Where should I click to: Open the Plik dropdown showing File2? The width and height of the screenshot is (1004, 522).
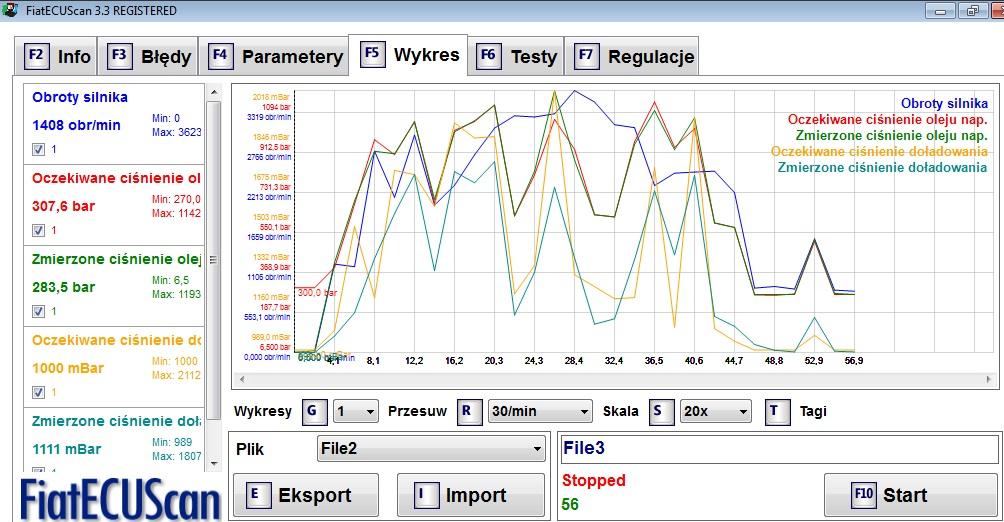431,448
